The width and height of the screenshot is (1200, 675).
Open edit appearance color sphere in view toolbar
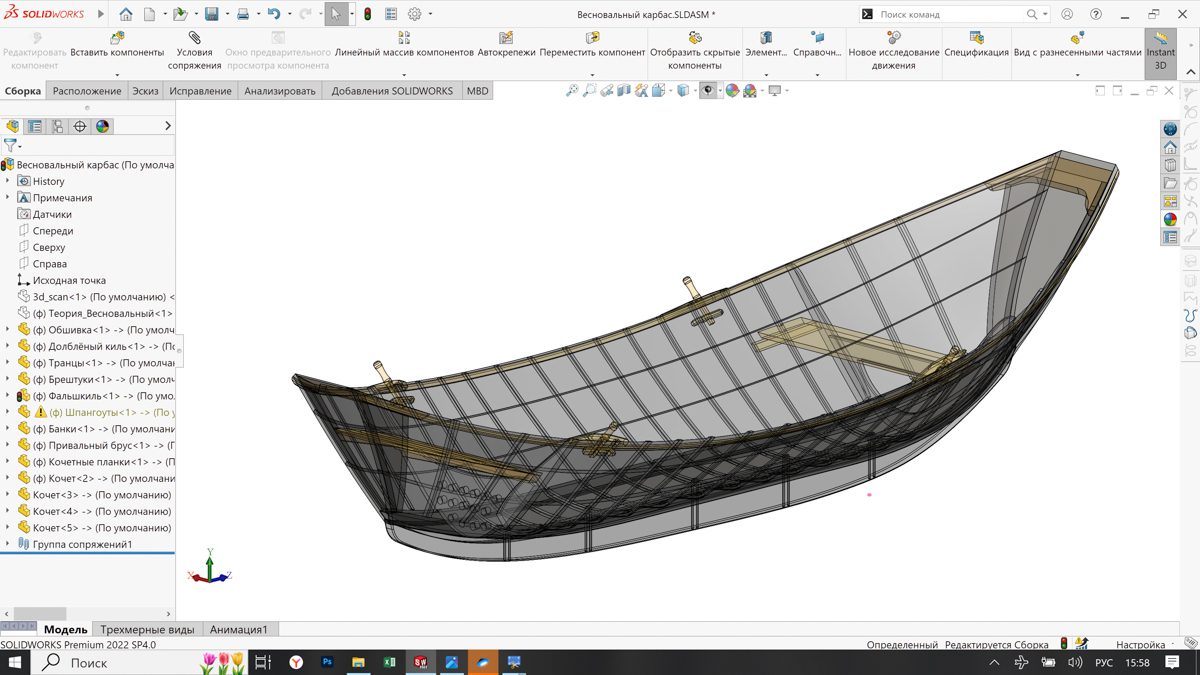732,91
